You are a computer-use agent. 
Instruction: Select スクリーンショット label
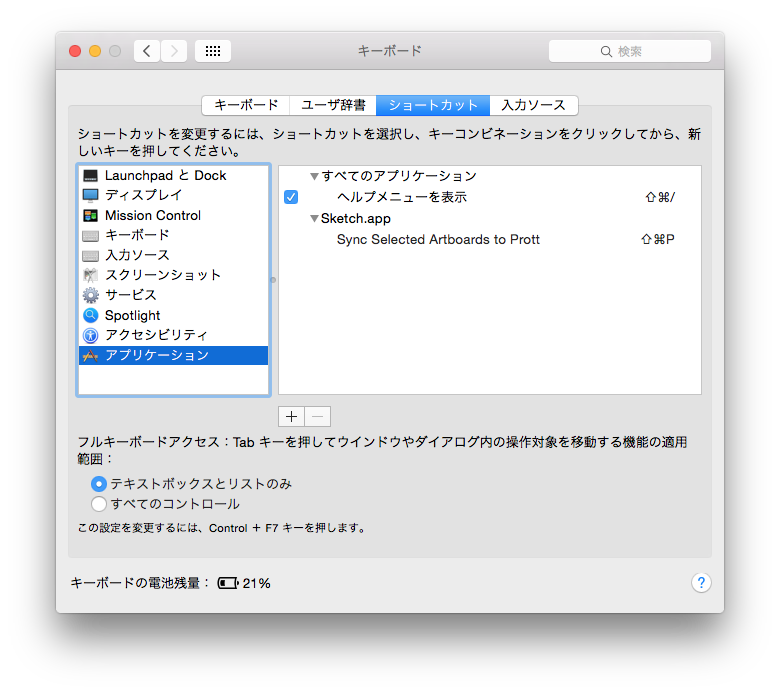point(163,275)
